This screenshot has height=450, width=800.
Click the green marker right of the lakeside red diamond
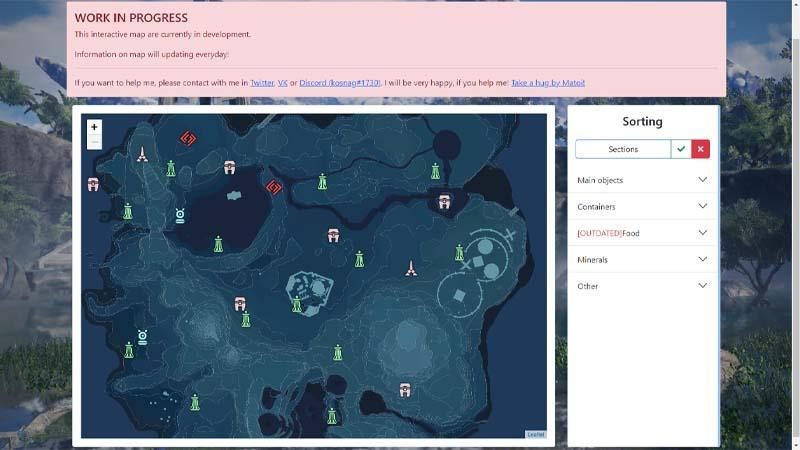pyautogui.click(x=322, y=182)
